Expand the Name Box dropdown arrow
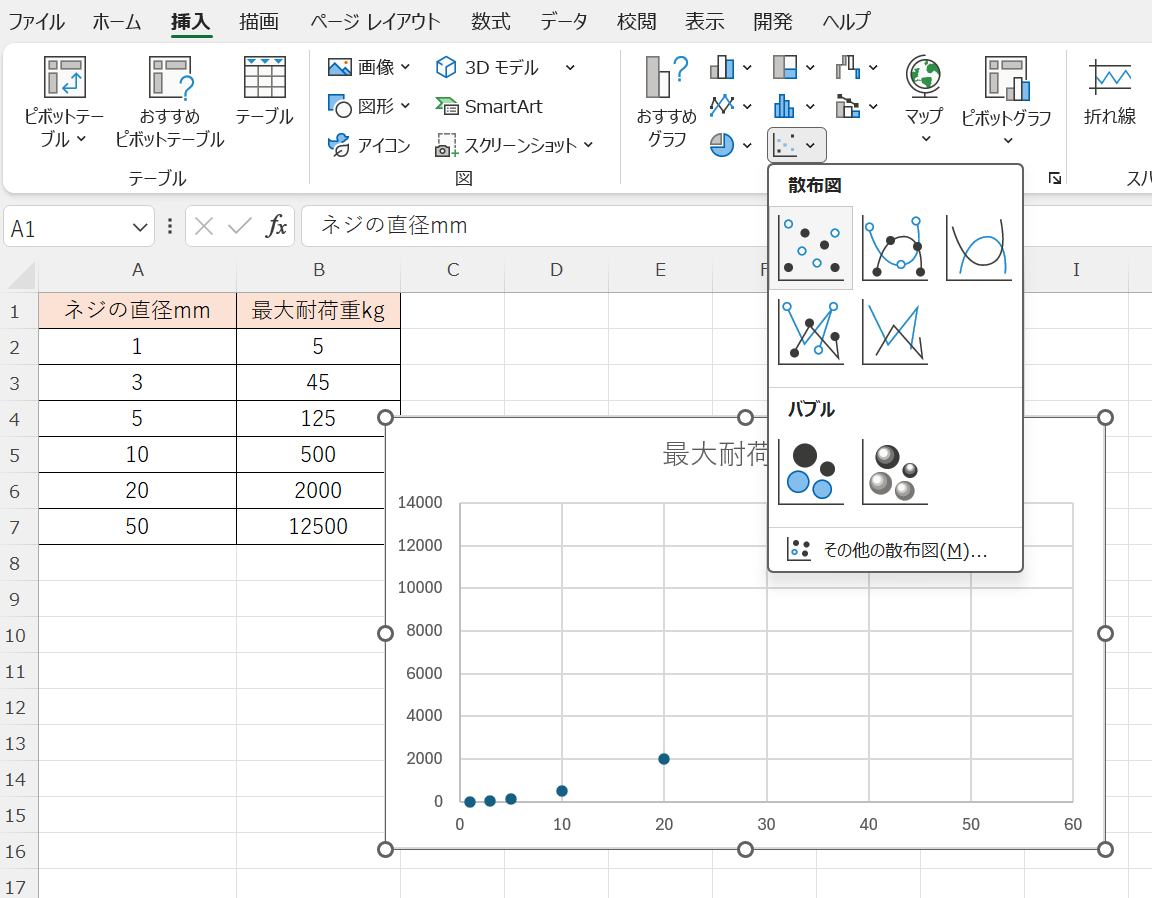1152x898 pixels. point(139,228)
